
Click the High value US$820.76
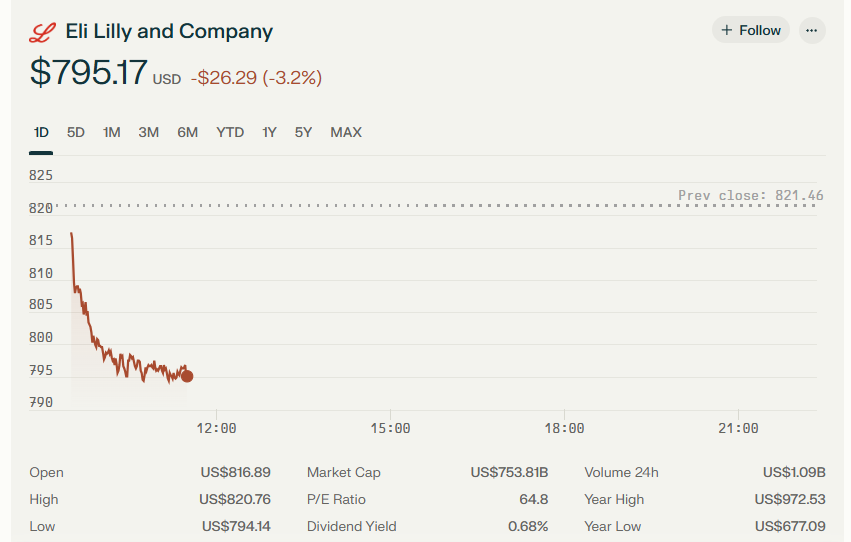click(235, 499)
